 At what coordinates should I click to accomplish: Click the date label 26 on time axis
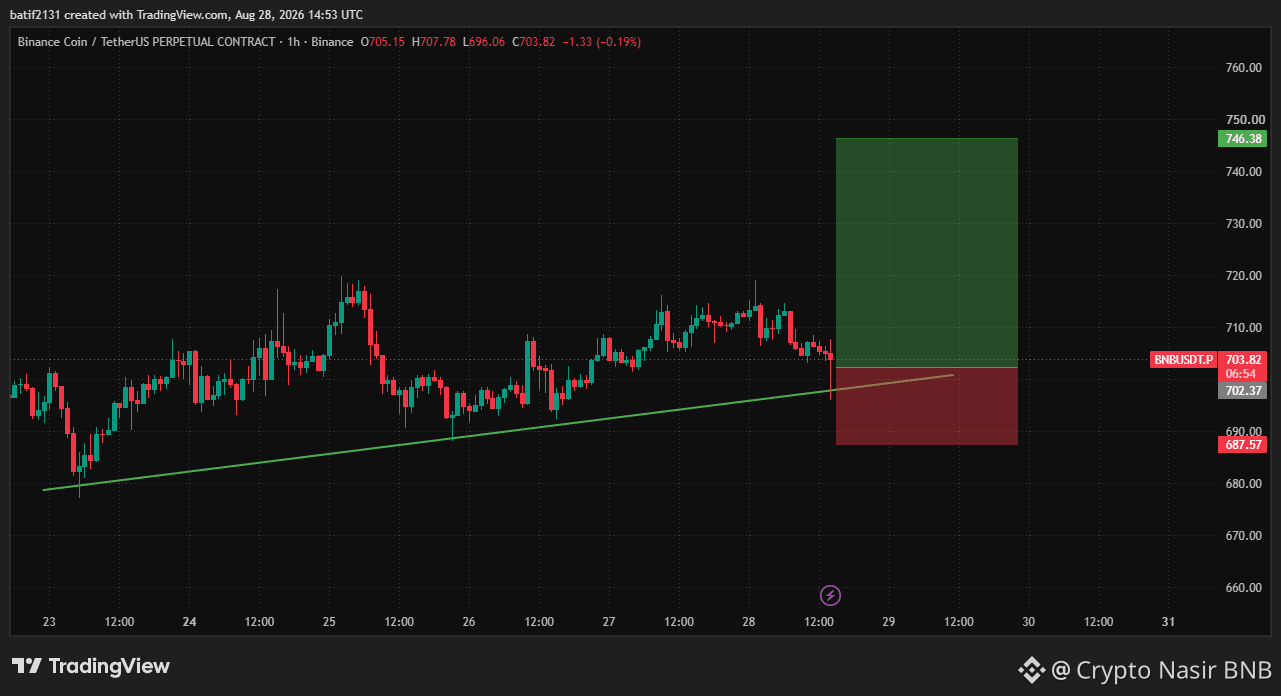(469, 622)
